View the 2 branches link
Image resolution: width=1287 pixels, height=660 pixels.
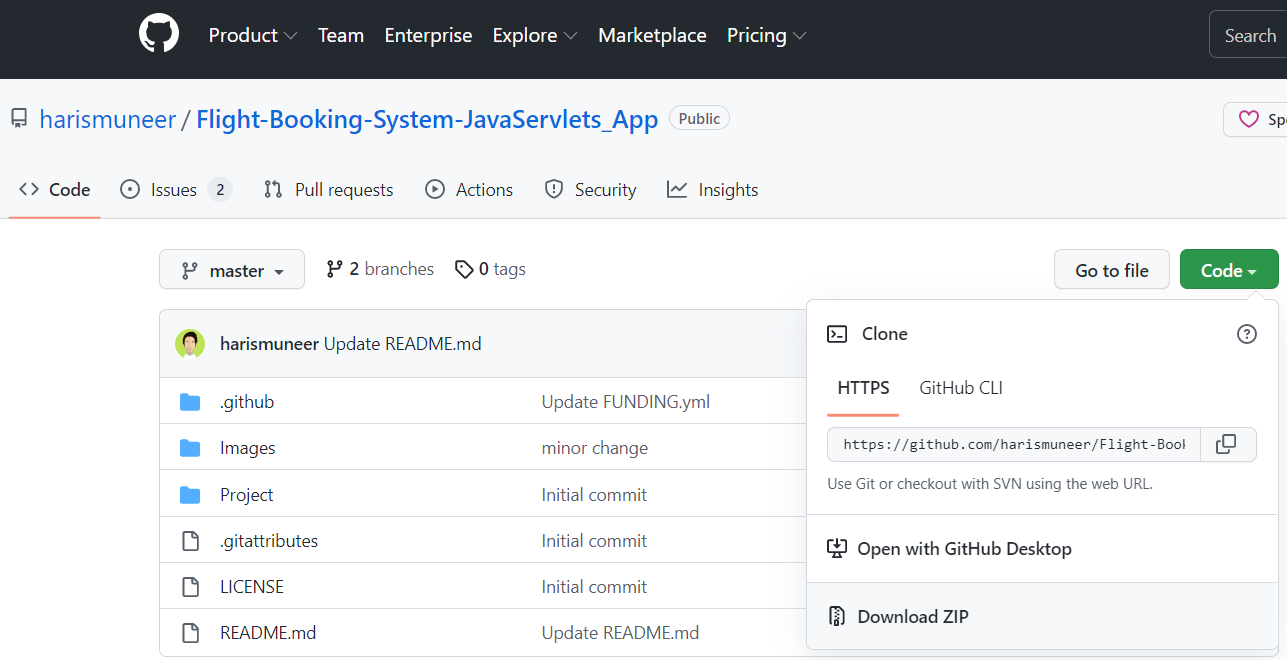point(380,269)
